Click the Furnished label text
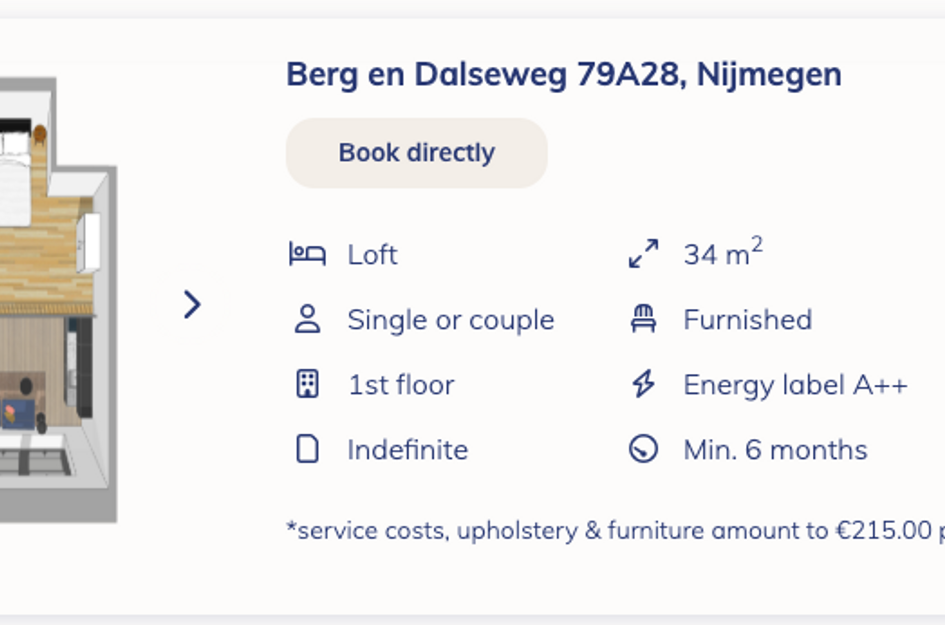 click(747, 319)
